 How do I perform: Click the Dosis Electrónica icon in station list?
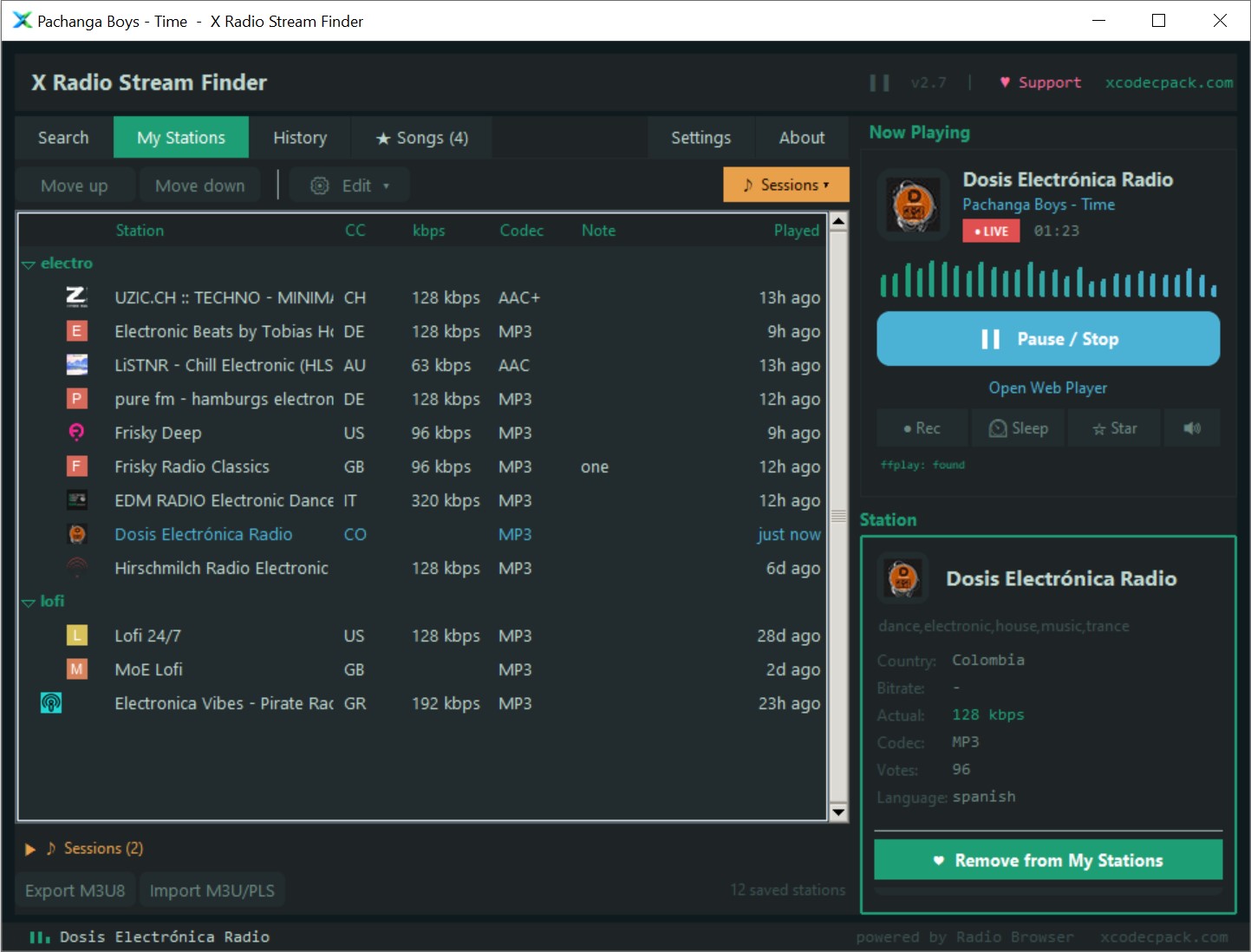pyautogui.click(x=76, y=534)
